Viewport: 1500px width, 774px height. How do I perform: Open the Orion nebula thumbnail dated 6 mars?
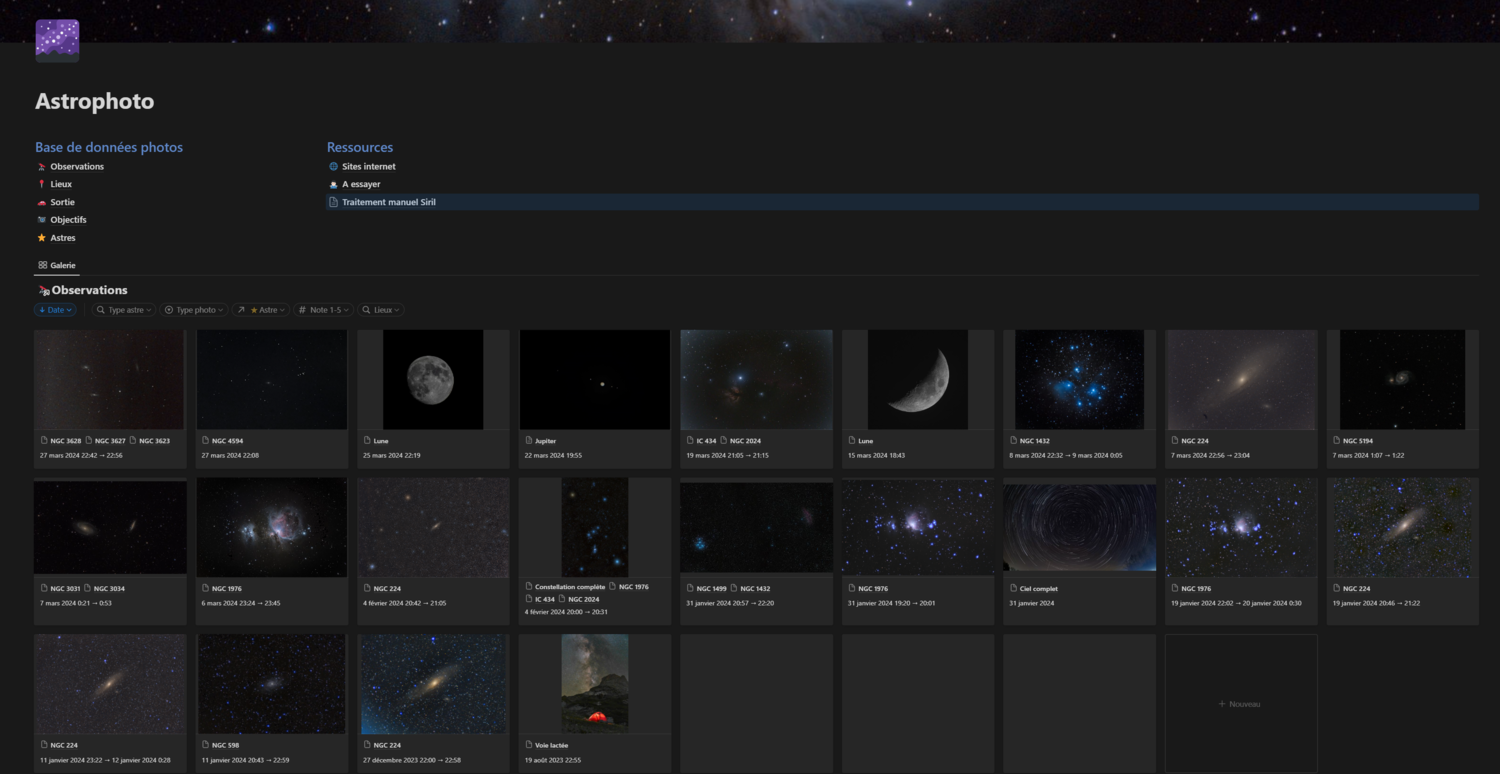click(x=272, y=527)
